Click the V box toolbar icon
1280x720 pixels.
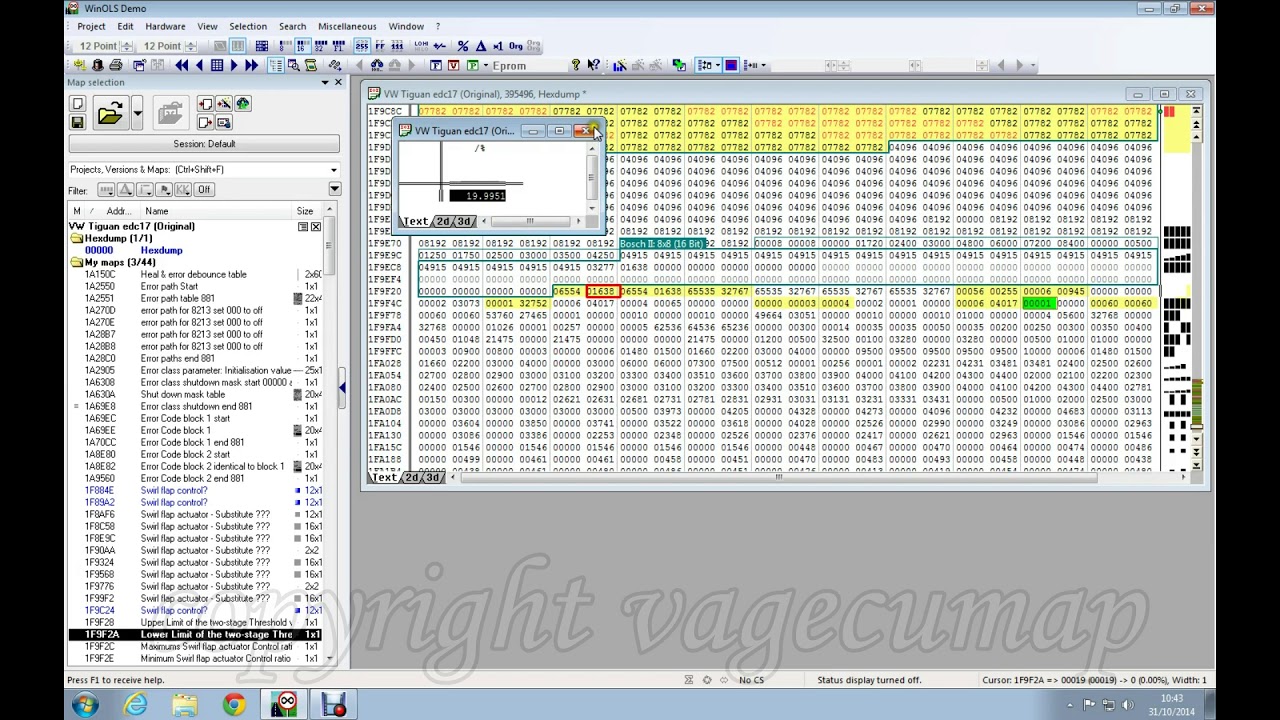click(453, 65)
